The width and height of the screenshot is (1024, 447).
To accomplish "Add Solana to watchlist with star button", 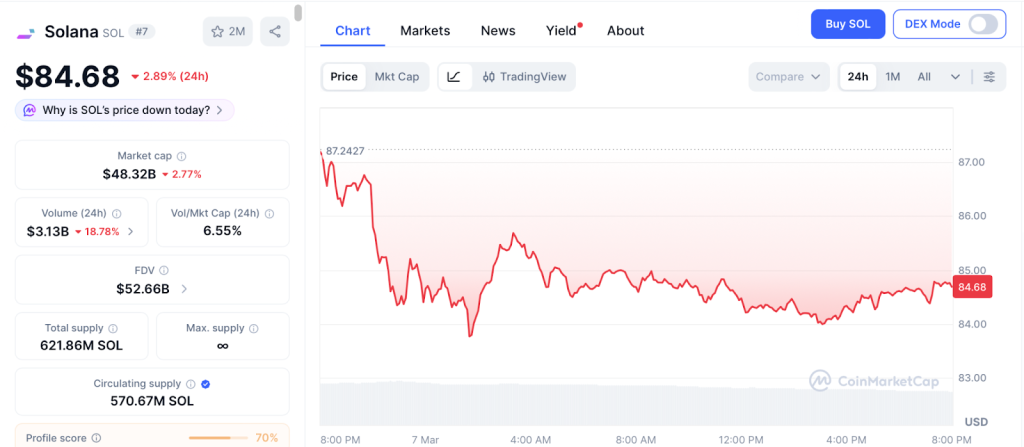I will coord(227,31).
